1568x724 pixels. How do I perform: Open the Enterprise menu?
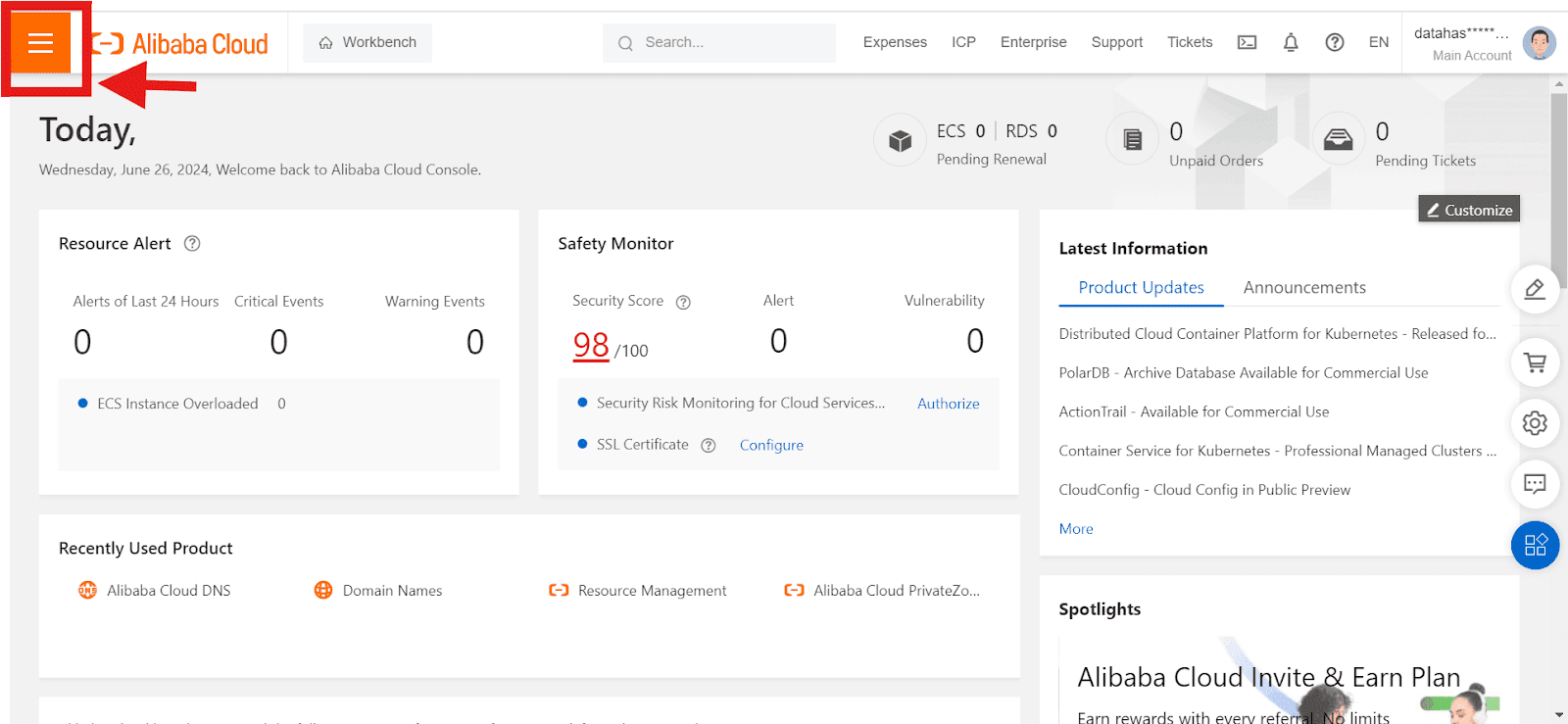click(1033, 42)
